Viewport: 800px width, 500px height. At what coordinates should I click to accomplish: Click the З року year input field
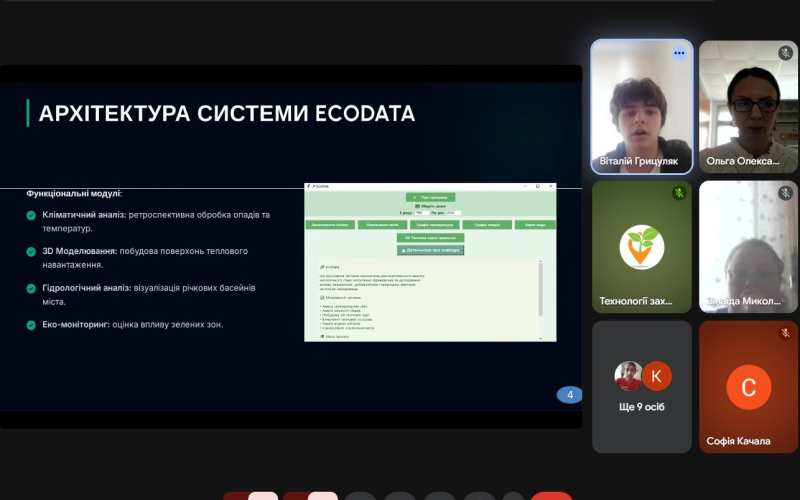click(x=421, y=213)
